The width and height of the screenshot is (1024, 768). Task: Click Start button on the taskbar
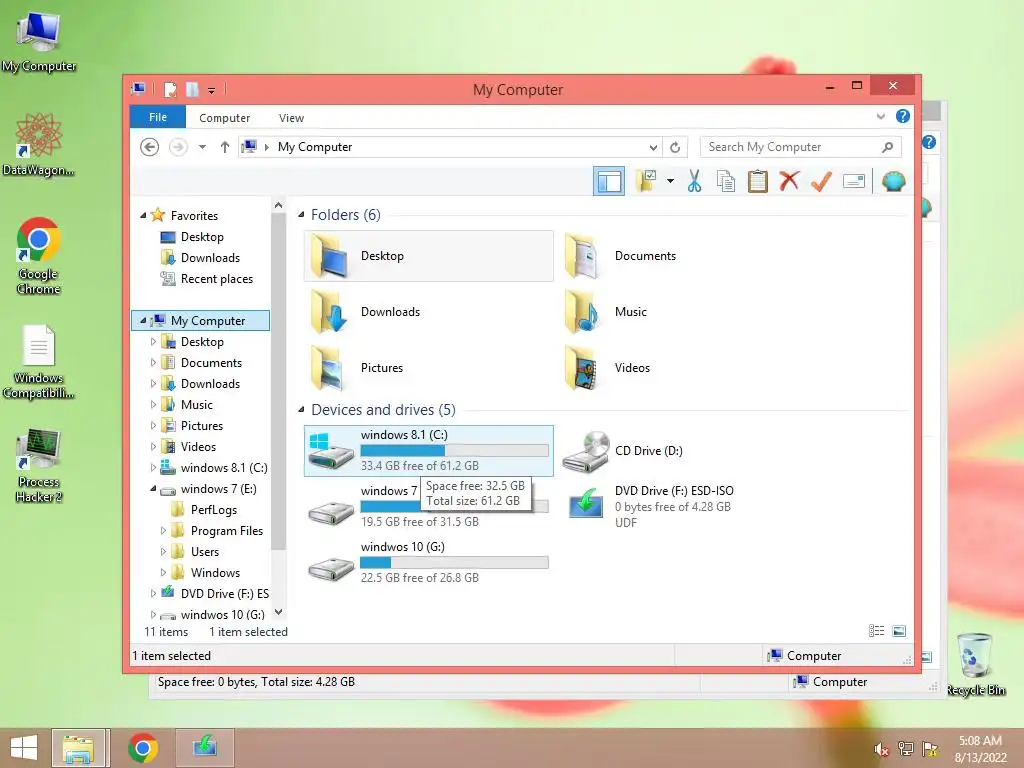[x=24, y=748]
